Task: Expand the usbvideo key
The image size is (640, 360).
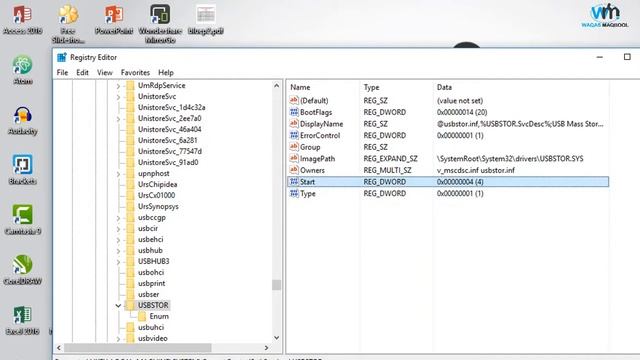Action: click(x=118, y=338)
